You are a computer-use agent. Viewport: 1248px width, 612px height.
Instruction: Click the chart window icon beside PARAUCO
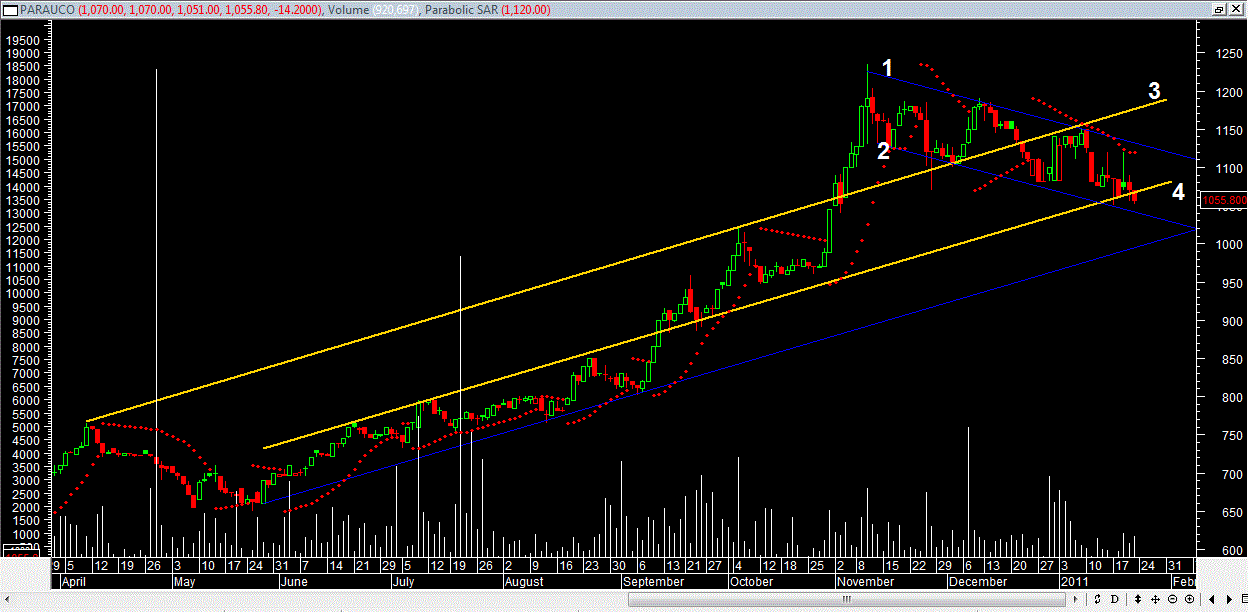click(x=8, y=9)
